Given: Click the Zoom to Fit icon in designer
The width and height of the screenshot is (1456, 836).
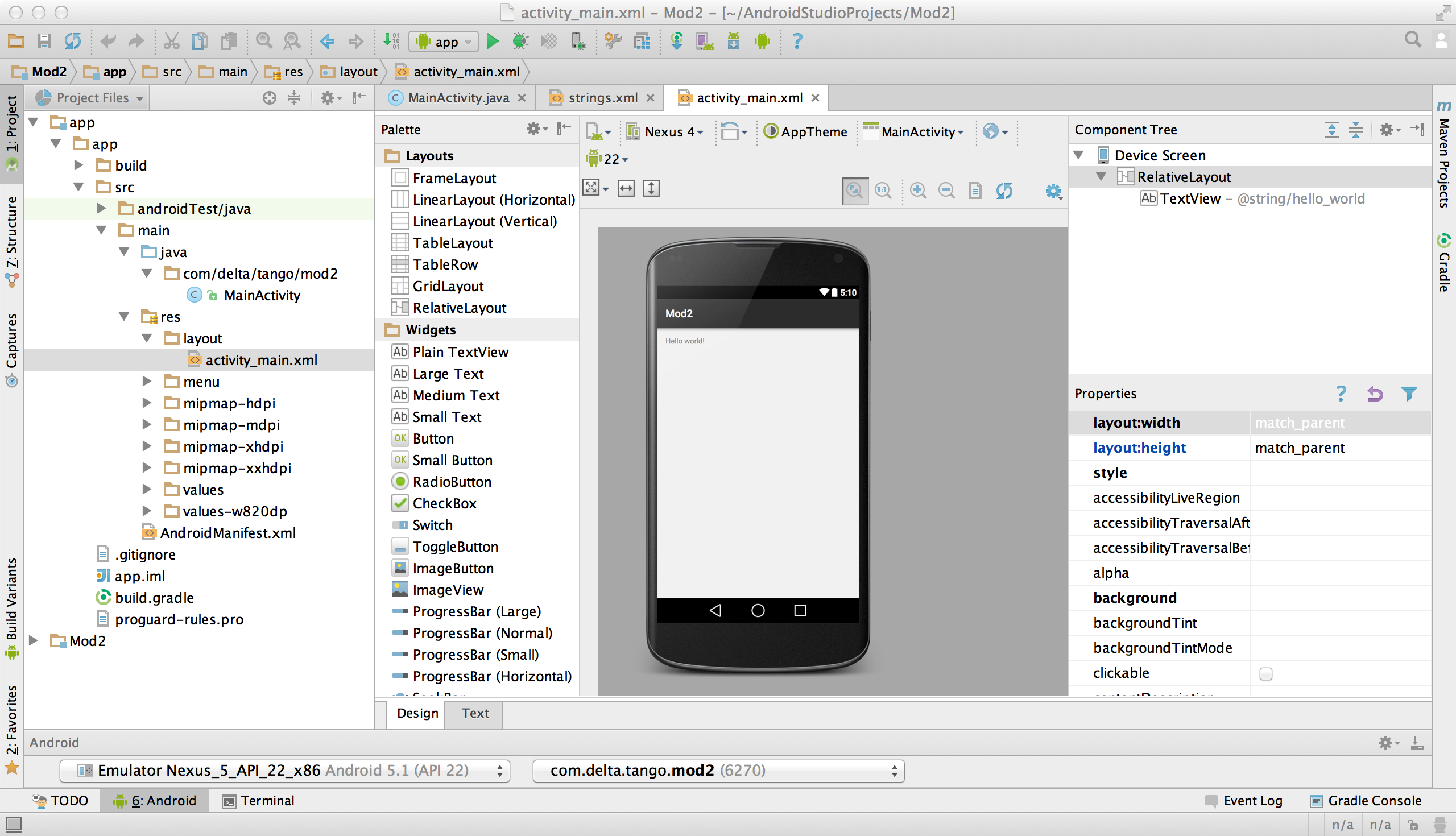Looking at the screenshot, I should 855,190.
